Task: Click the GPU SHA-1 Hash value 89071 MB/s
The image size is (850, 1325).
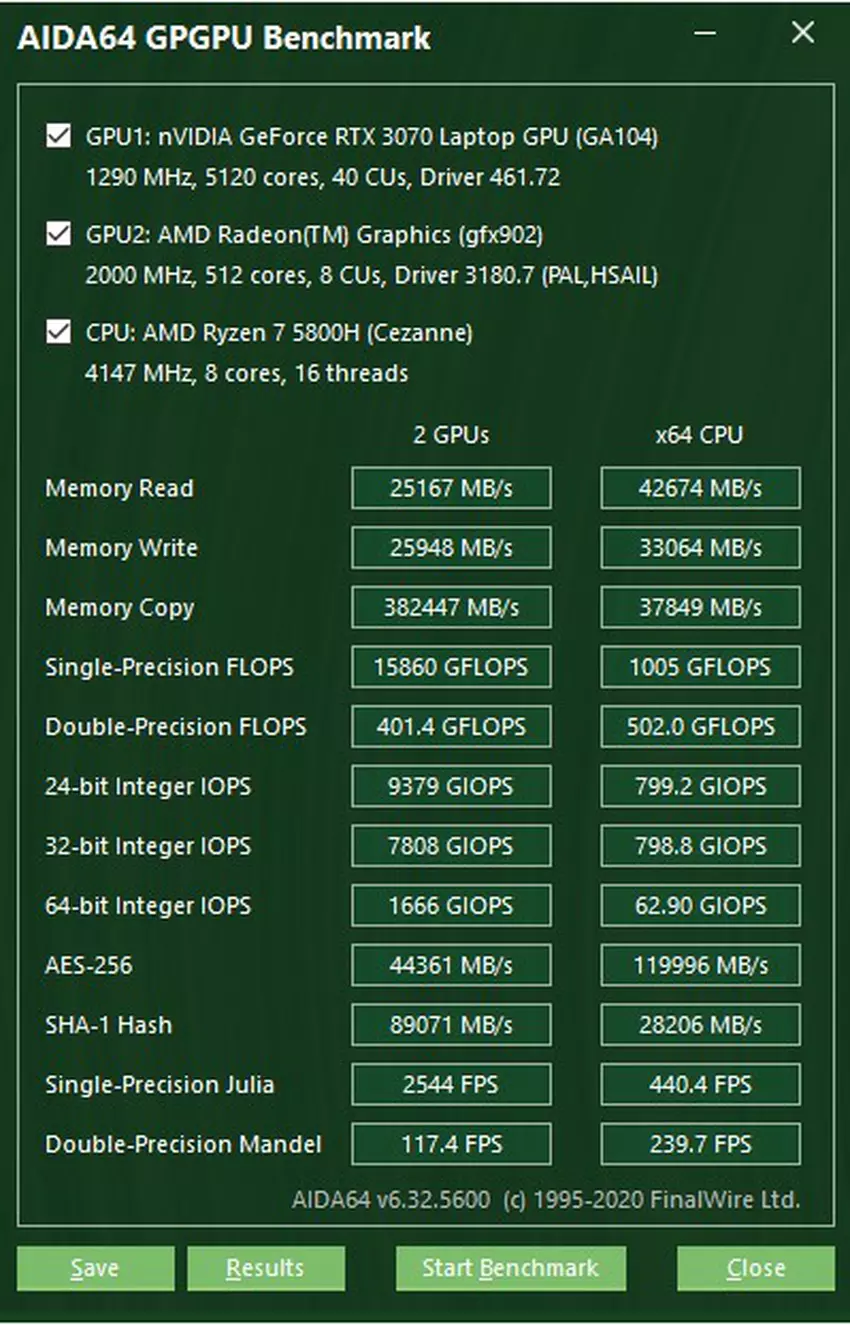Action: coord(451,1025)
